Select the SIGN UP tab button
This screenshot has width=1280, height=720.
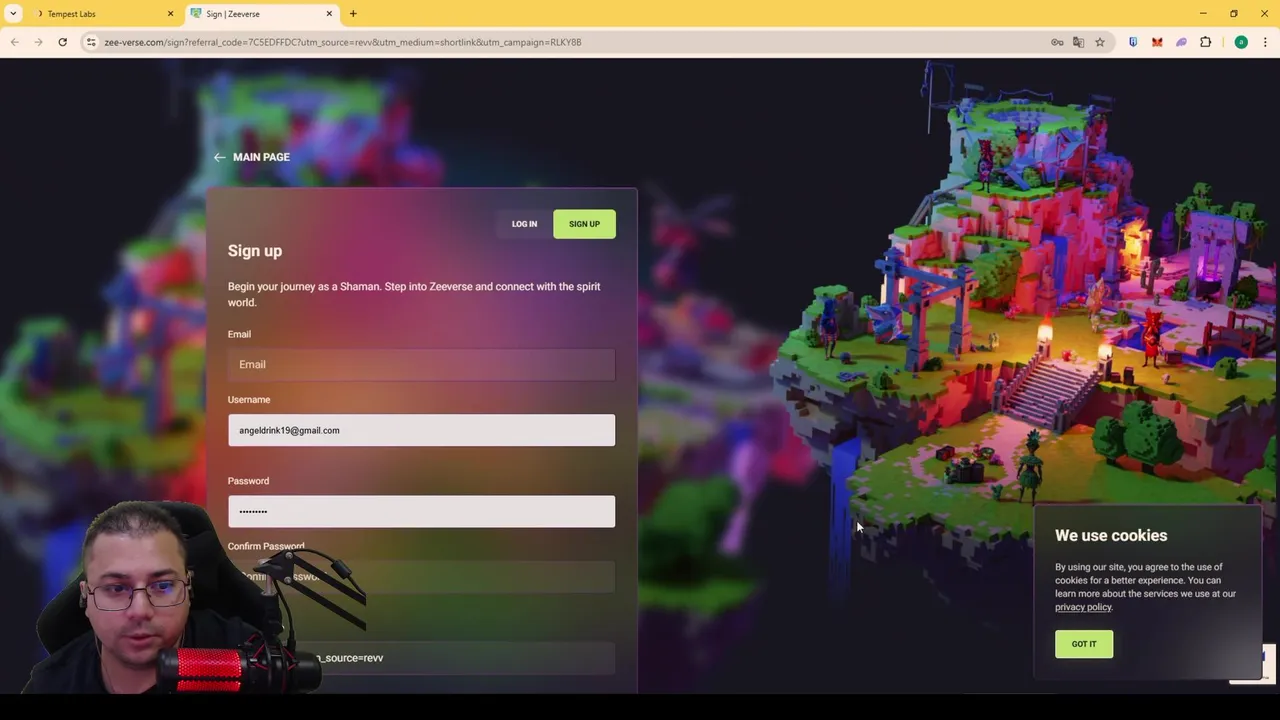(584, 224)
